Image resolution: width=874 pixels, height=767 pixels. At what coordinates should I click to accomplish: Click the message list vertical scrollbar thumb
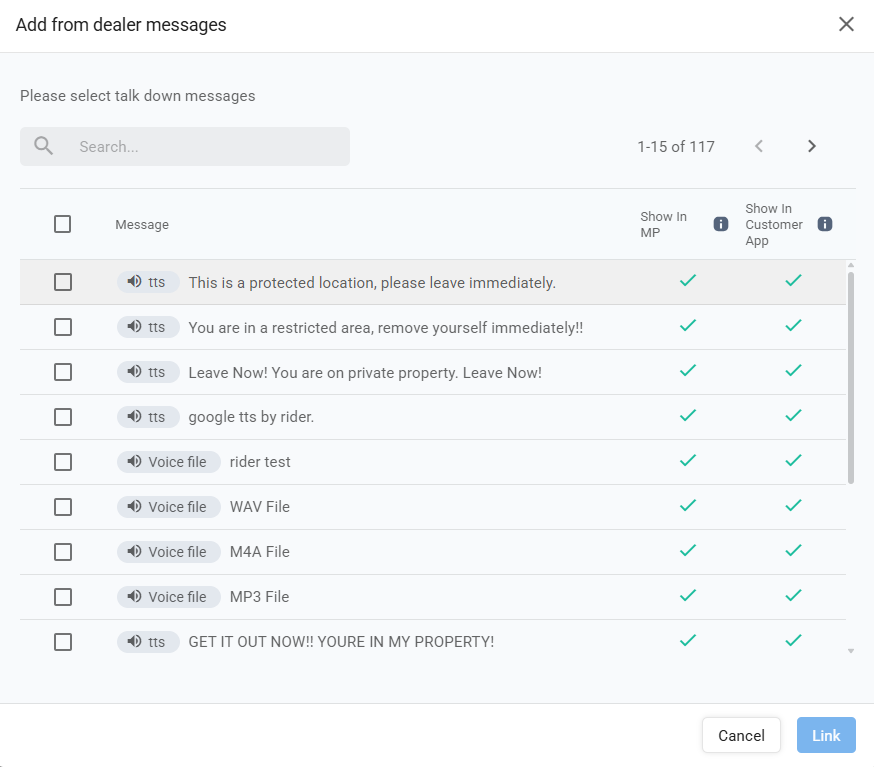tap(851, 375)
